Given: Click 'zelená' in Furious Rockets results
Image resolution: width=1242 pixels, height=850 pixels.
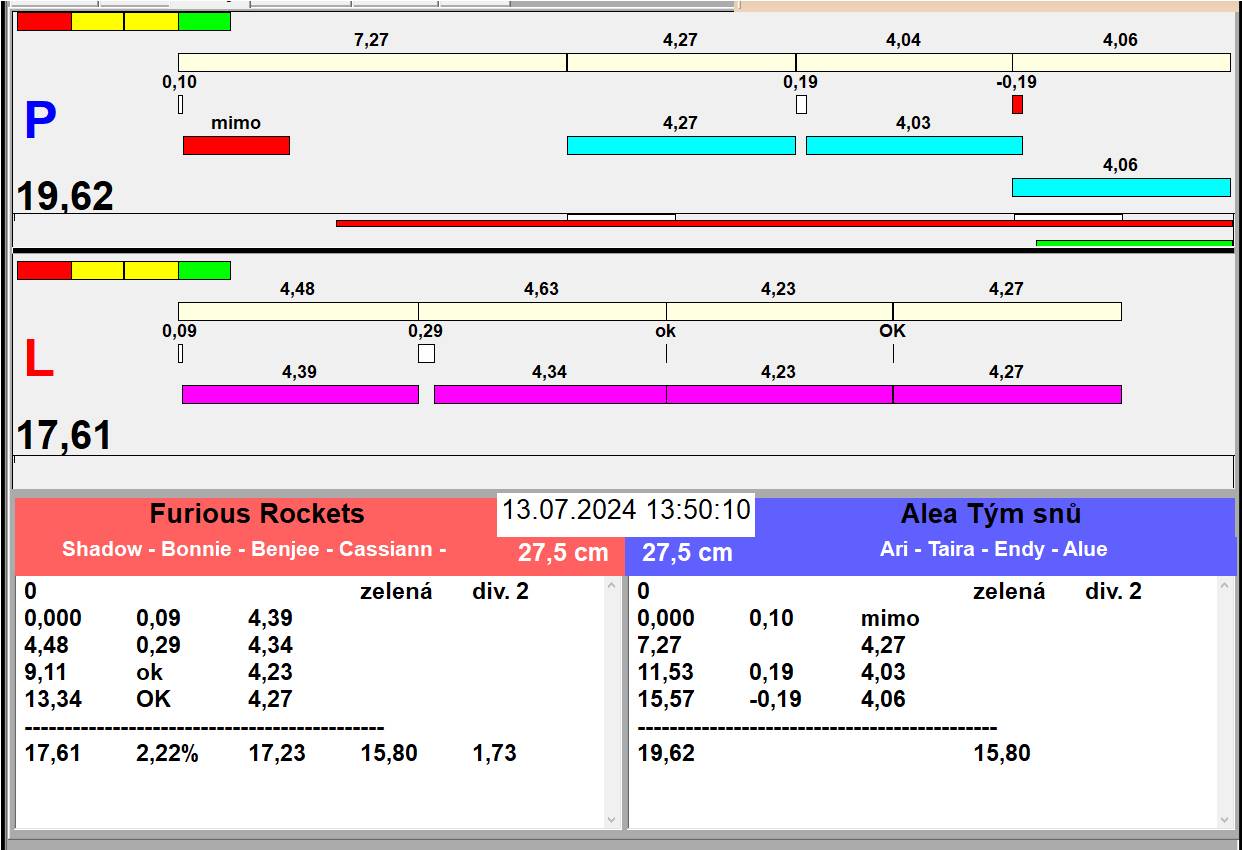Looking at the screenshot, I should pos(396,591).
